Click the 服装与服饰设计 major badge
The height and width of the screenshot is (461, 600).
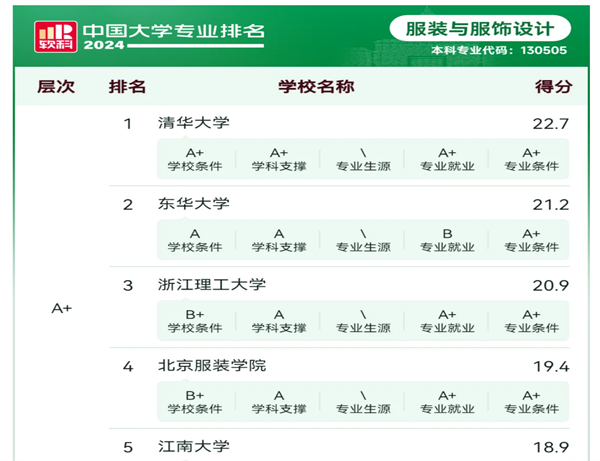[x=480, y=29]
